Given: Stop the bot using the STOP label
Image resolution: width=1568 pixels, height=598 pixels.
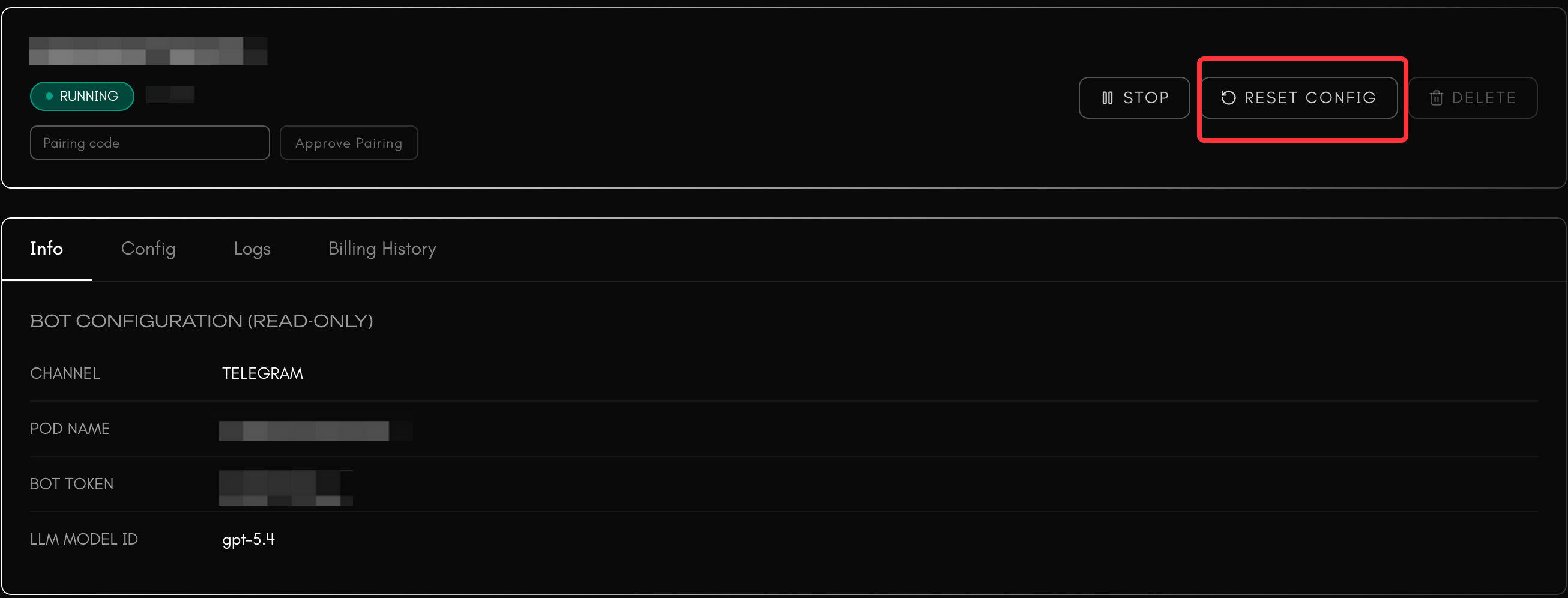Looking at the screenshot, I should 1145,98.
